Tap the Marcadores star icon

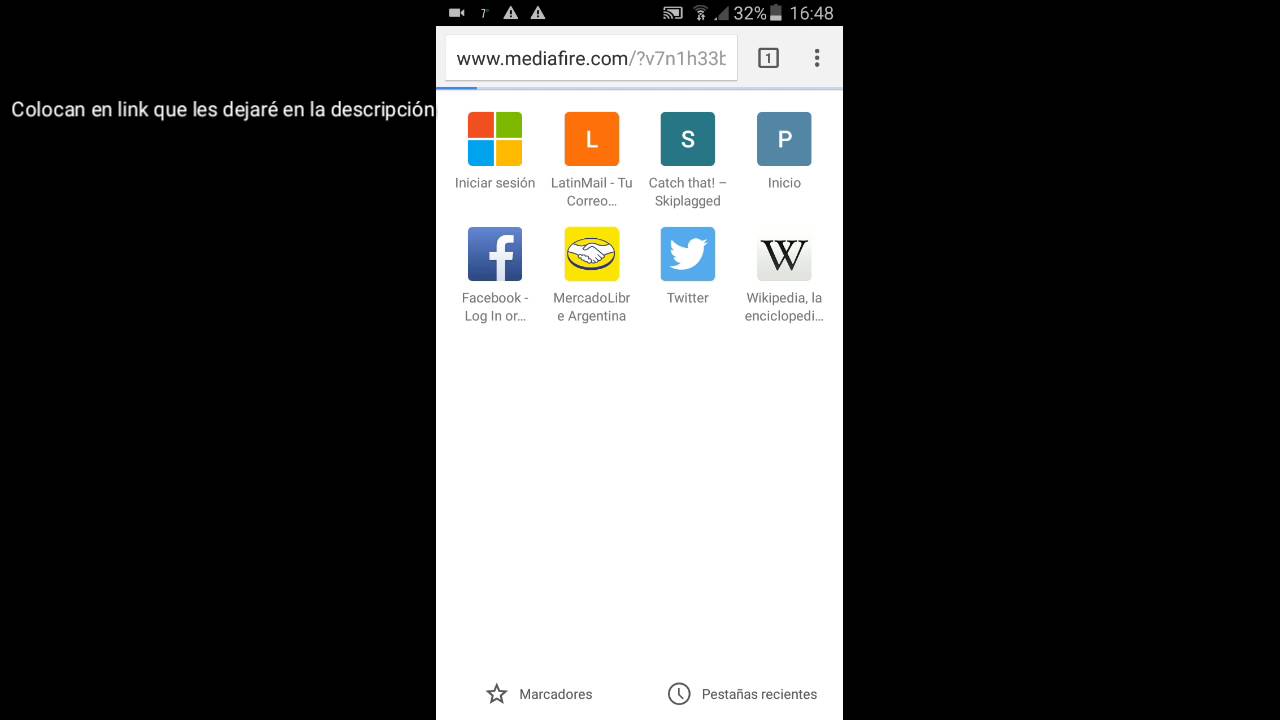click(x=497, y=694)
